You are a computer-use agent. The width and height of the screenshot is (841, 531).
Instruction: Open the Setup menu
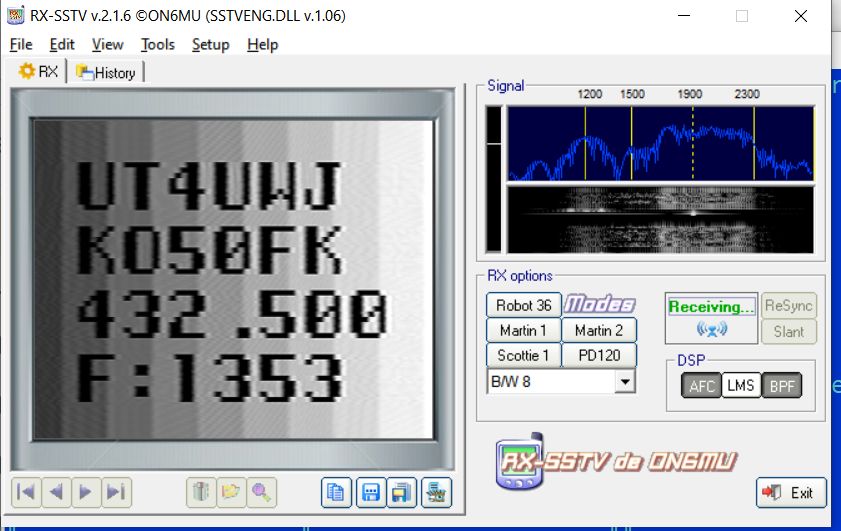[x=210, y=44]
